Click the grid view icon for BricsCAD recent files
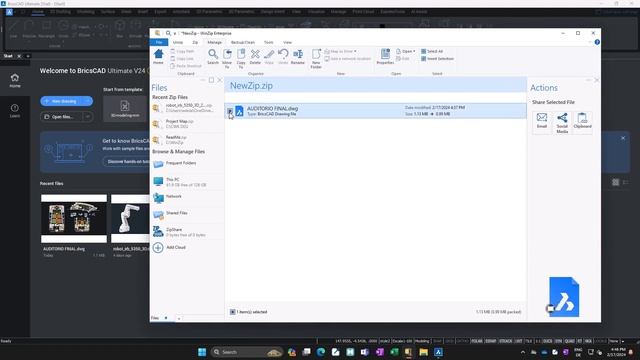Viewport: 640px width, 360px height. 616,182
